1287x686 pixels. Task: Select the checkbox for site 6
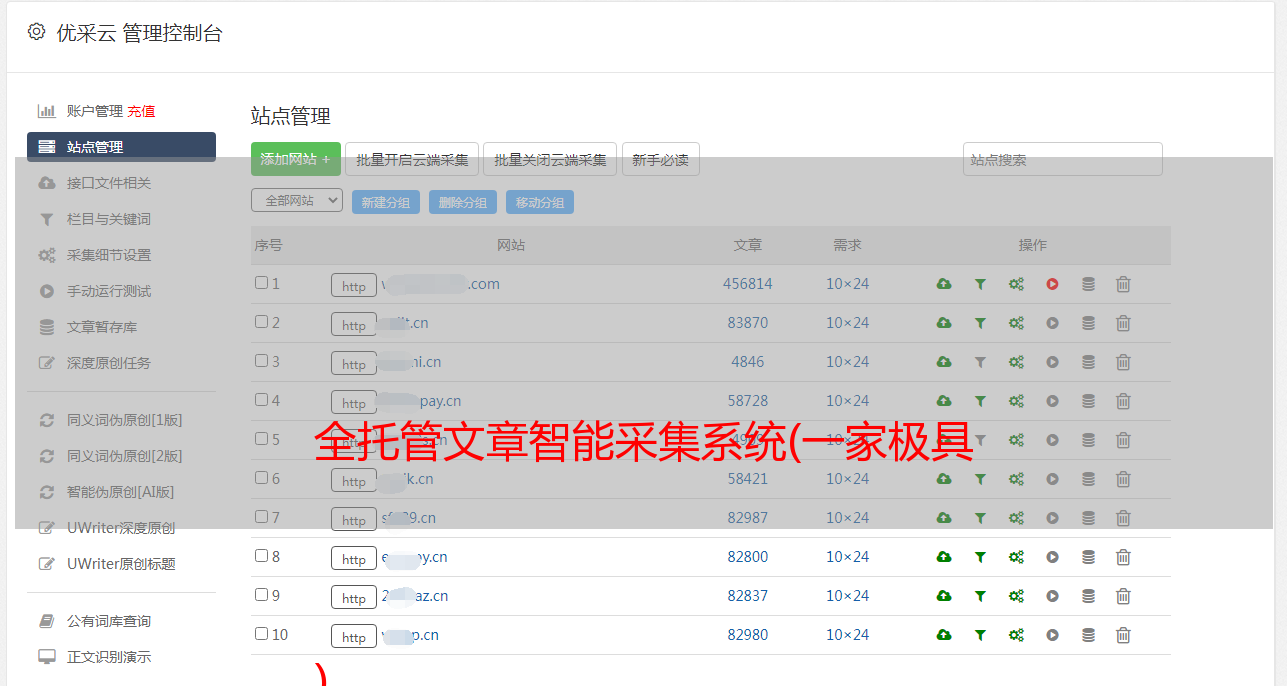click(261, 478)
